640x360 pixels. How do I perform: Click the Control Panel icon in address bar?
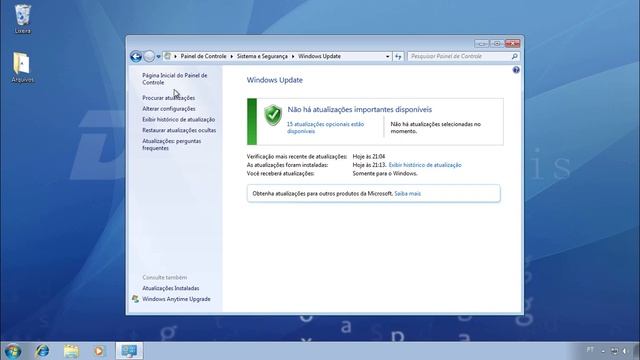pos(168,56)
